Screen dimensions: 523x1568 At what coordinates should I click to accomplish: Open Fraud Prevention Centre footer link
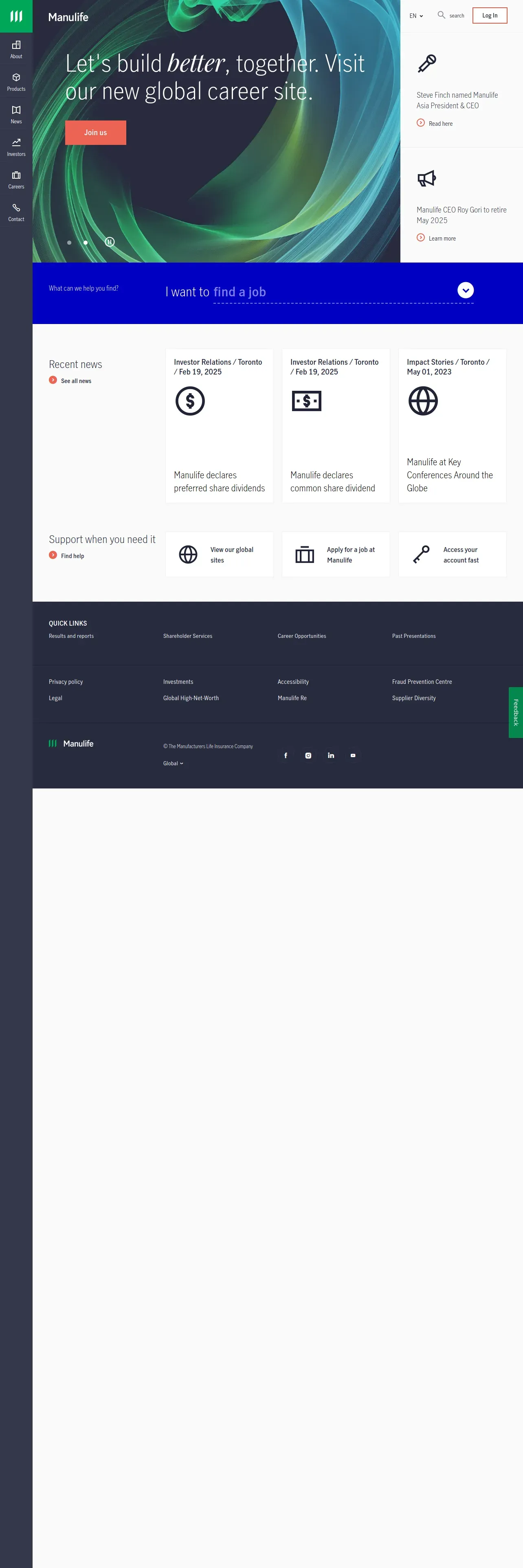[x=422, y=682]
